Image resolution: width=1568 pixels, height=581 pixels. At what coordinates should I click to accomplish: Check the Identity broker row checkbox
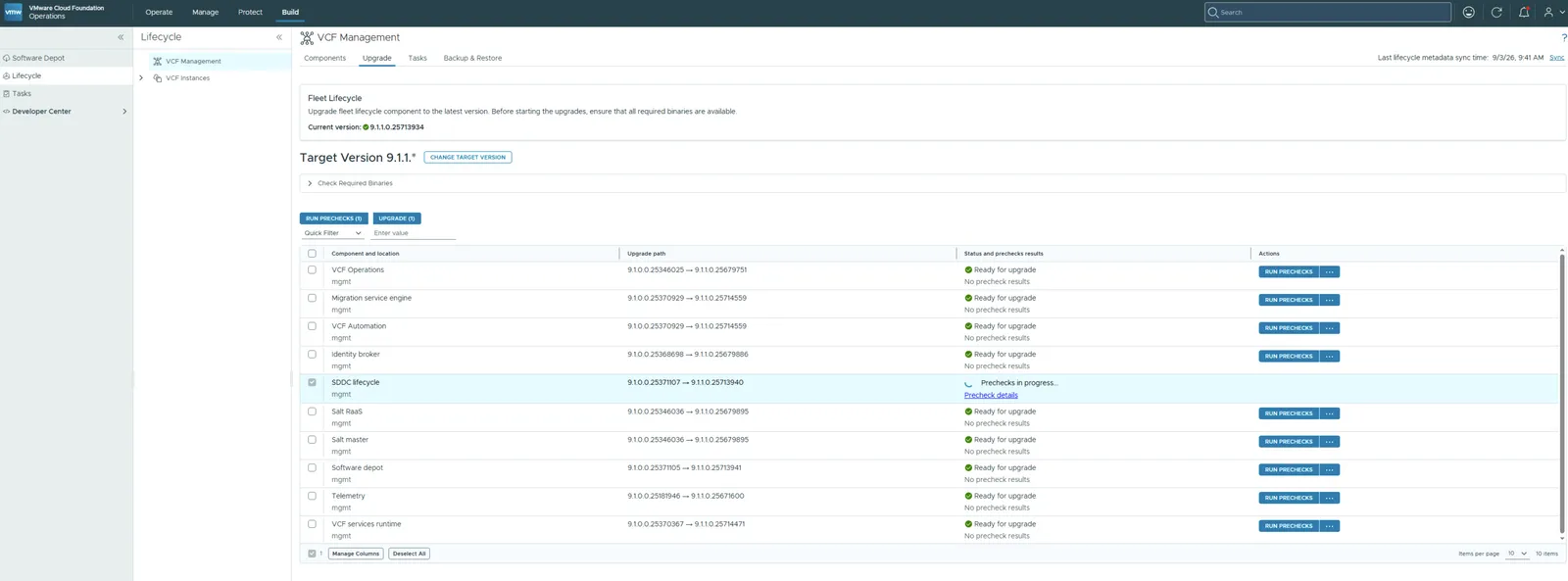[x=312, y=355]
